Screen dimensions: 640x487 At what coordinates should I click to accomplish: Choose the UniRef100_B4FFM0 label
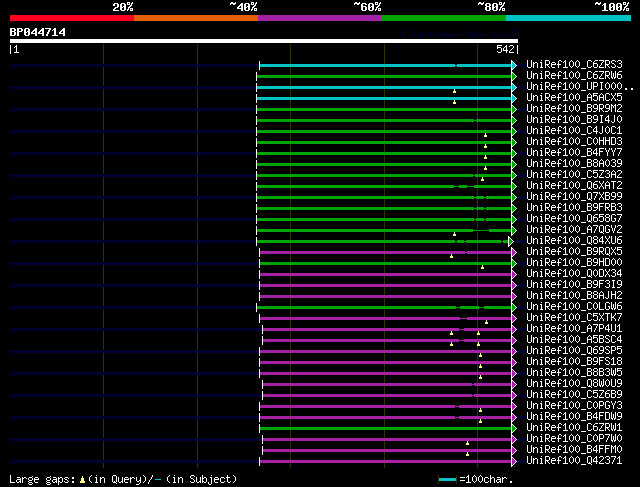(574, 450)
